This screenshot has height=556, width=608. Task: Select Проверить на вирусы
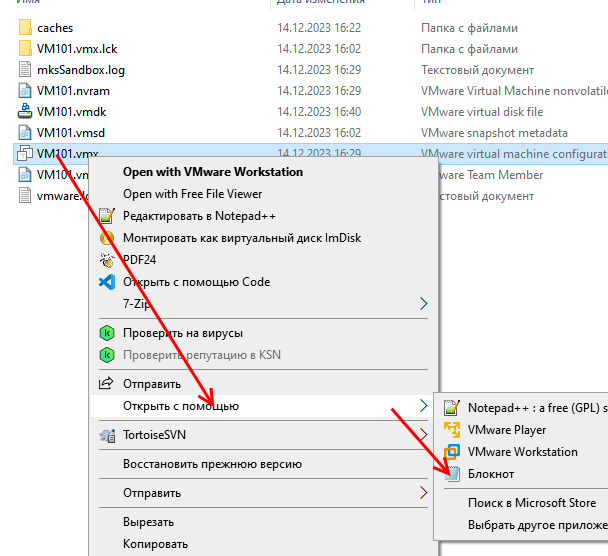tap(183, 333)
